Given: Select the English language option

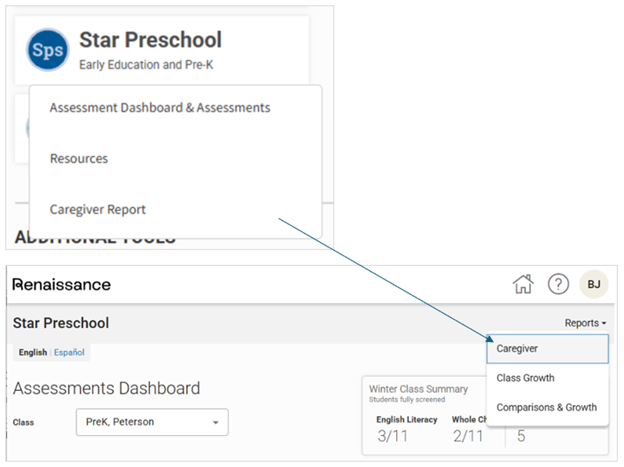Looking at the screenshot, I should coord(33,352).
